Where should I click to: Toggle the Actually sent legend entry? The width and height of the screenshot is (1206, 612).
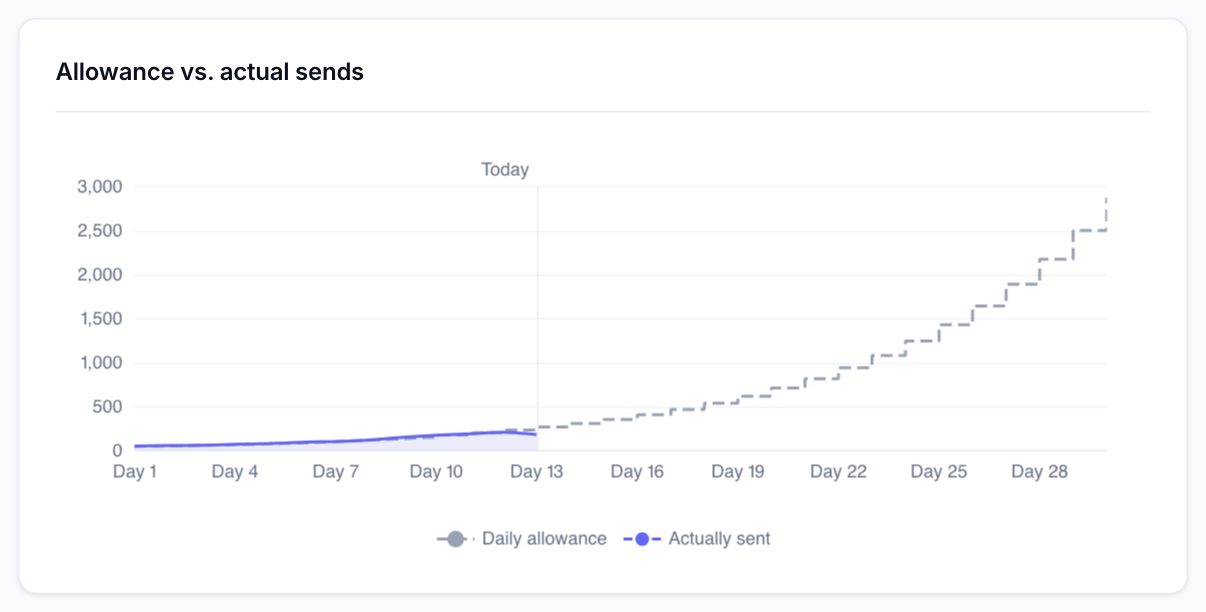coord(697,539)
